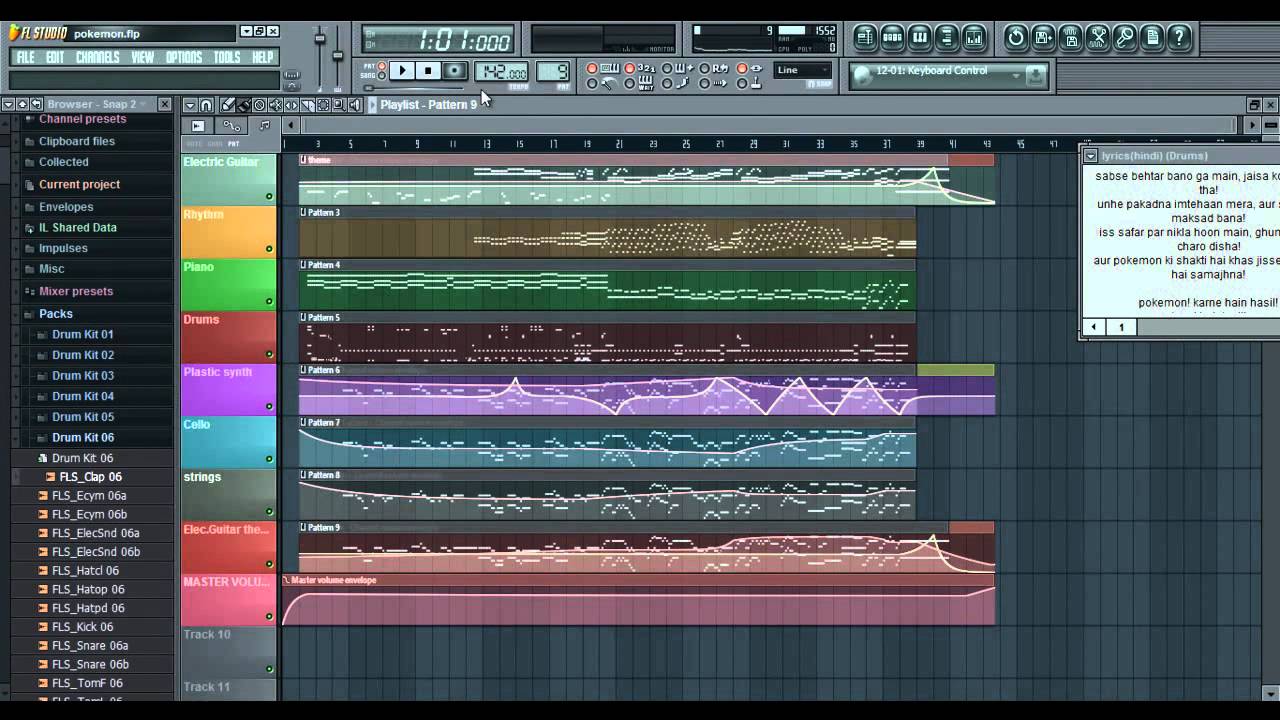Adjust the master pitch slider
The height and width of the screenshot is (720, 1280).
[x=338, y=55]
